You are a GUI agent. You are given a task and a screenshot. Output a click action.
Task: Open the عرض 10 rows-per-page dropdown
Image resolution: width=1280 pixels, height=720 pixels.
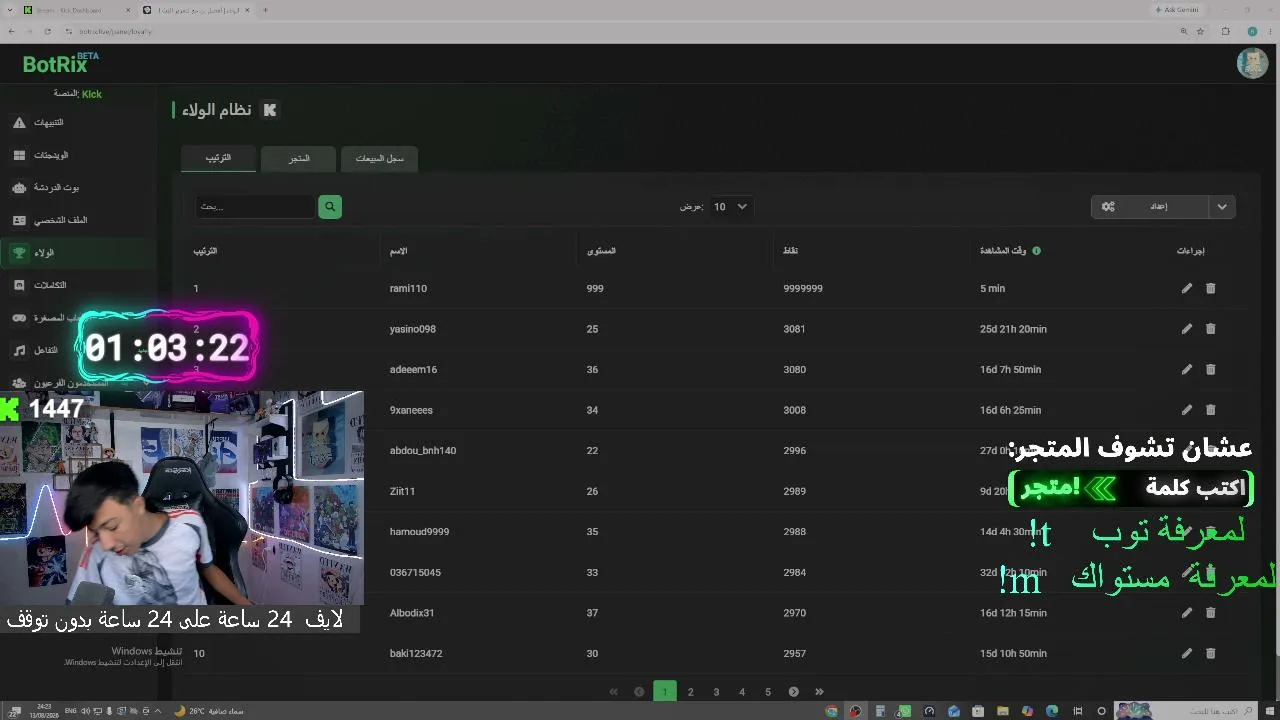point(731,206)
